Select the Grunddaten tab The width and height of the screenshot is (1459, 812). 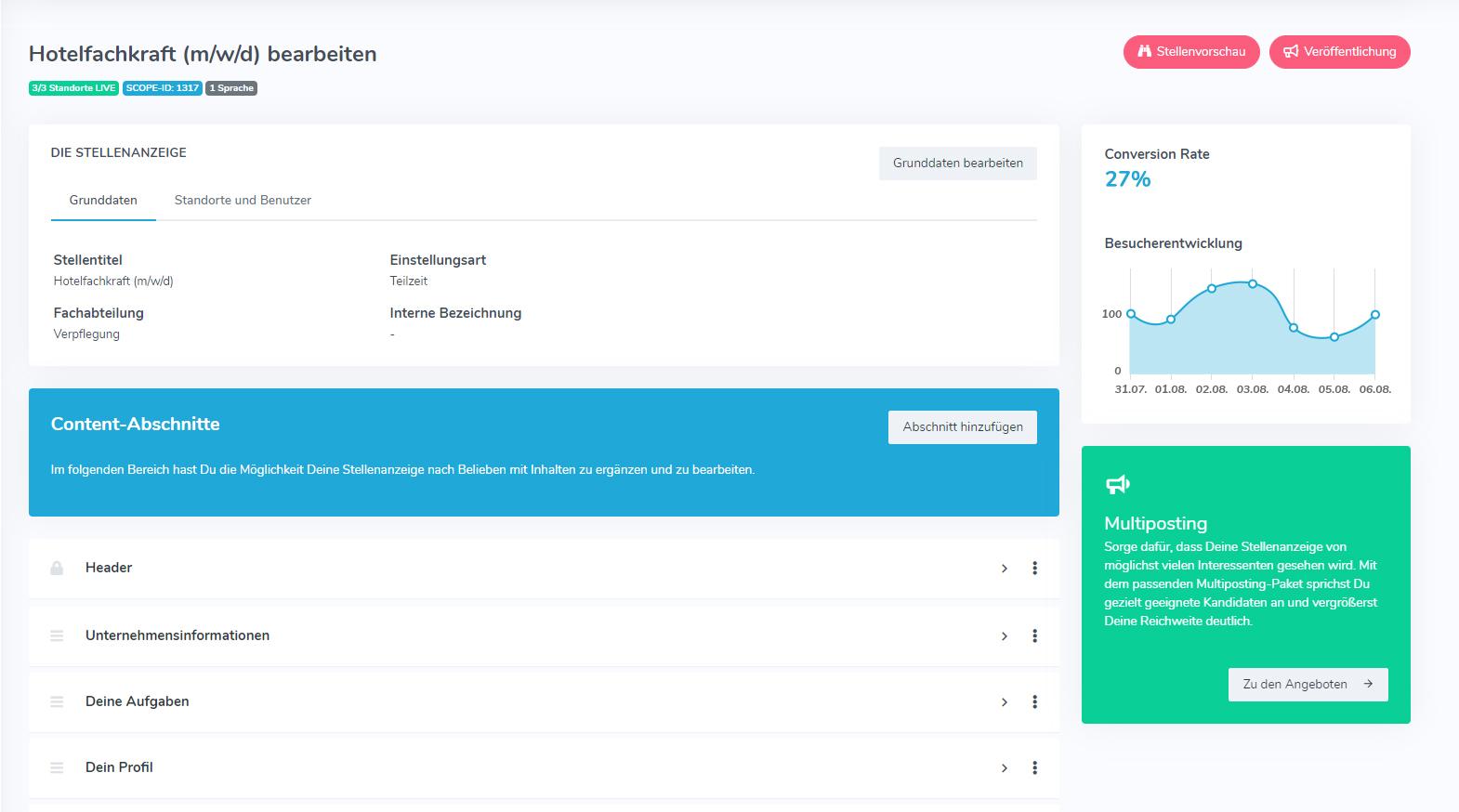click(103, 200)
